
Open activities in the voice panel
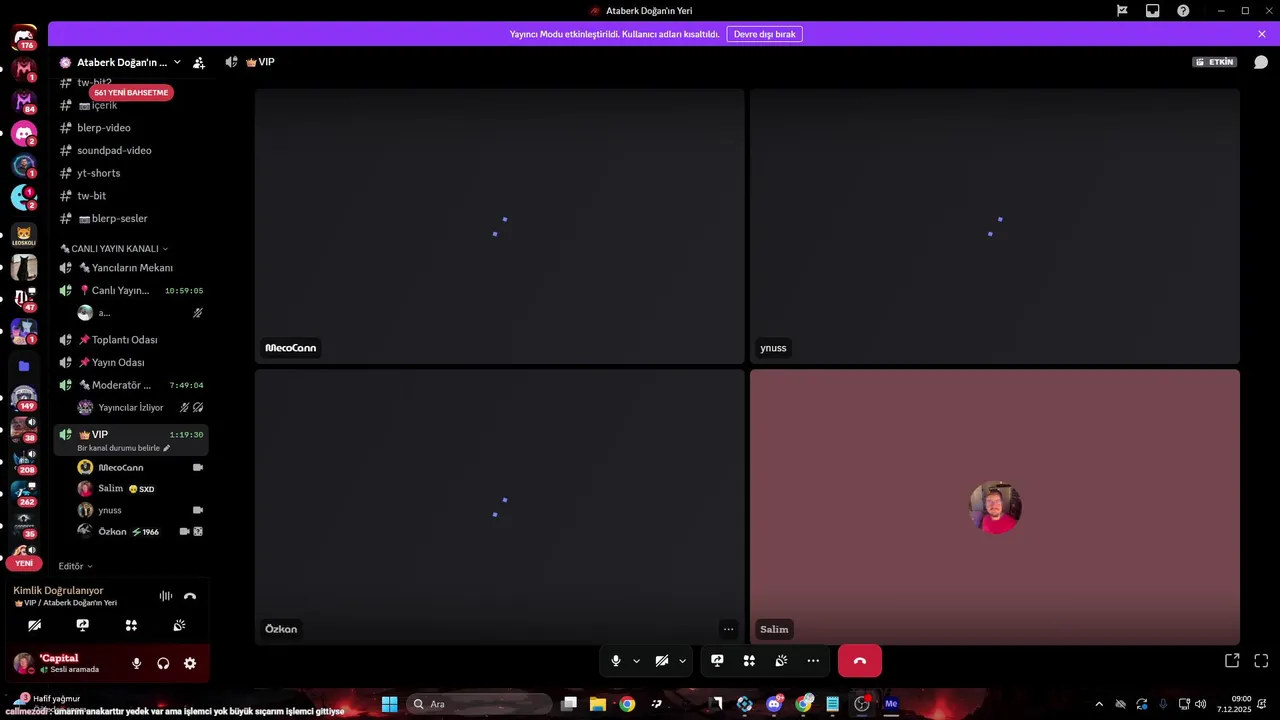pos(131,625)
